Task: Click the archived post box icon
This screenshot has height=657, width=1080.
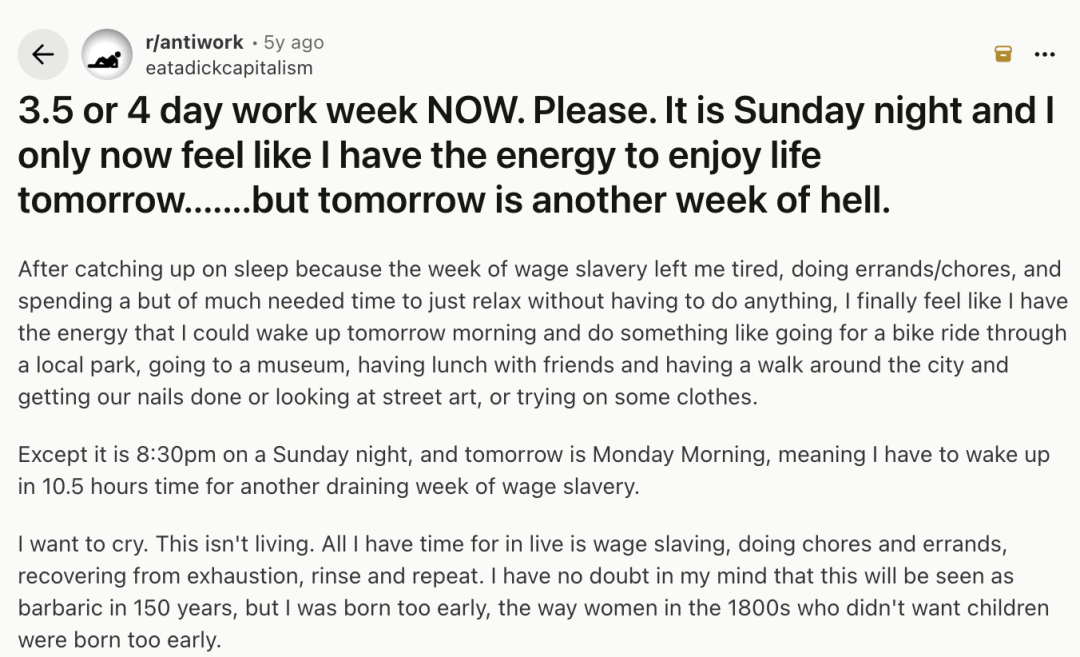Action: tap(1003, 54)
